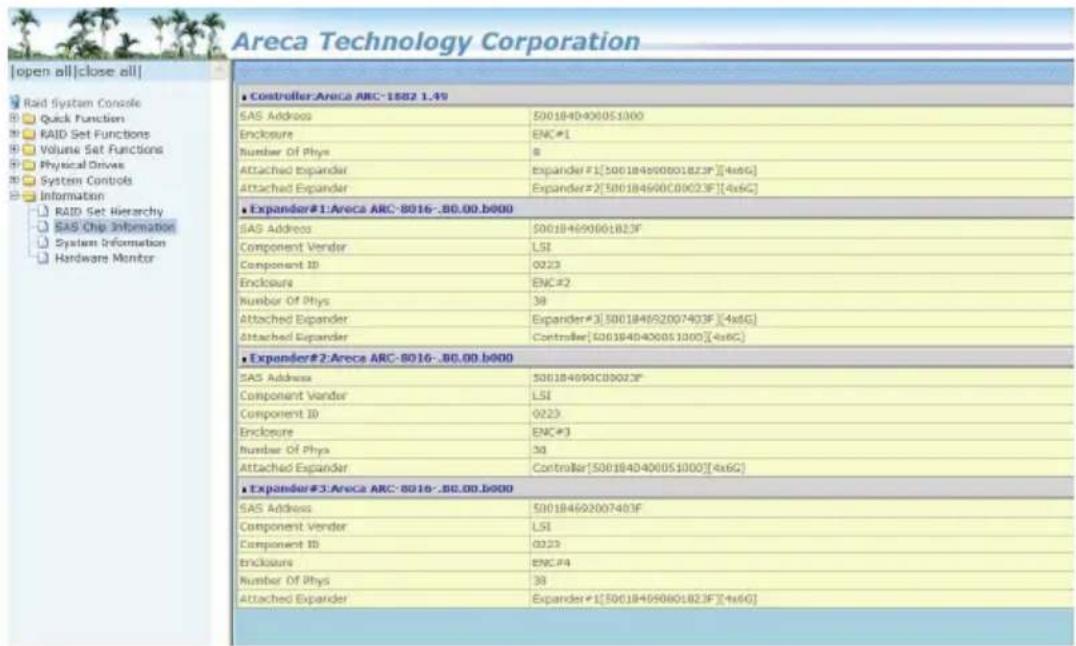Viewport: 1076px width, 646px height.
Task: Expand the Volume Set Functions node
Action: (14, 149)
